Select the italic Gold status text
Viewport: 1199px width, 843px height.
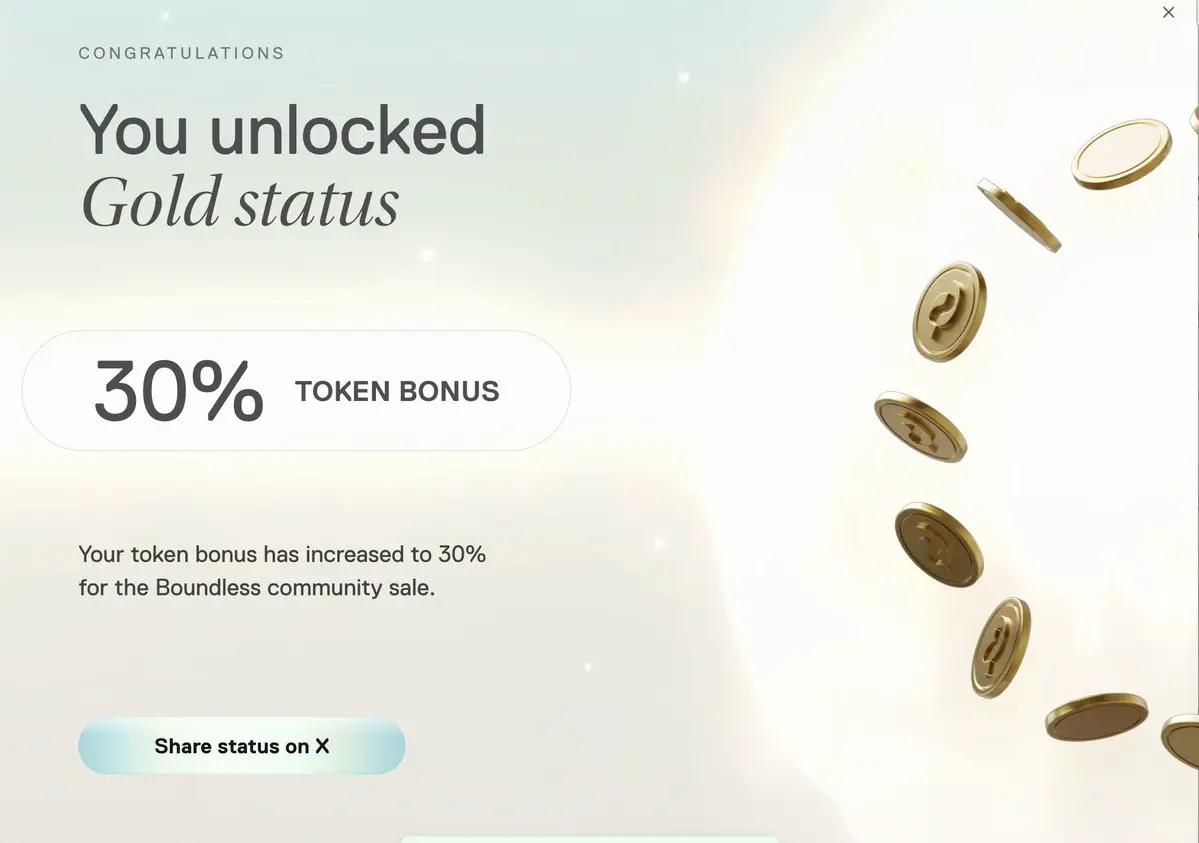point(240,202)
